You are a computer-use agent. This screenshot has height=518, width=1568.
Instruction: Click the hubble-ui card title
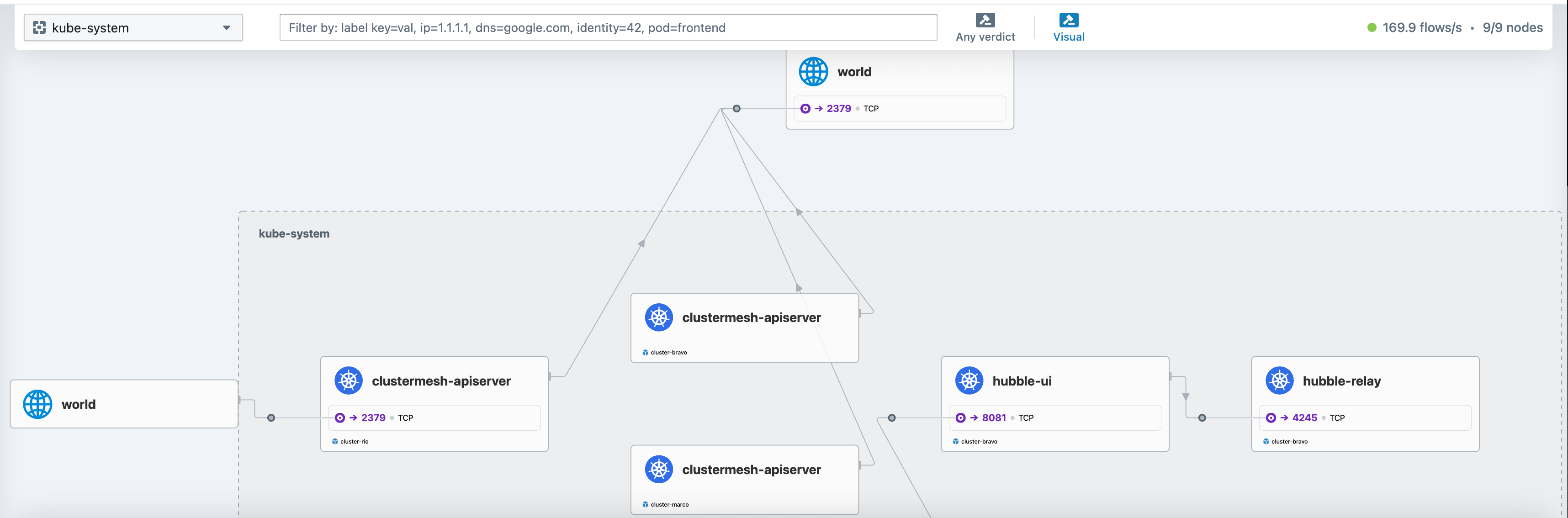click(1022, 381)
